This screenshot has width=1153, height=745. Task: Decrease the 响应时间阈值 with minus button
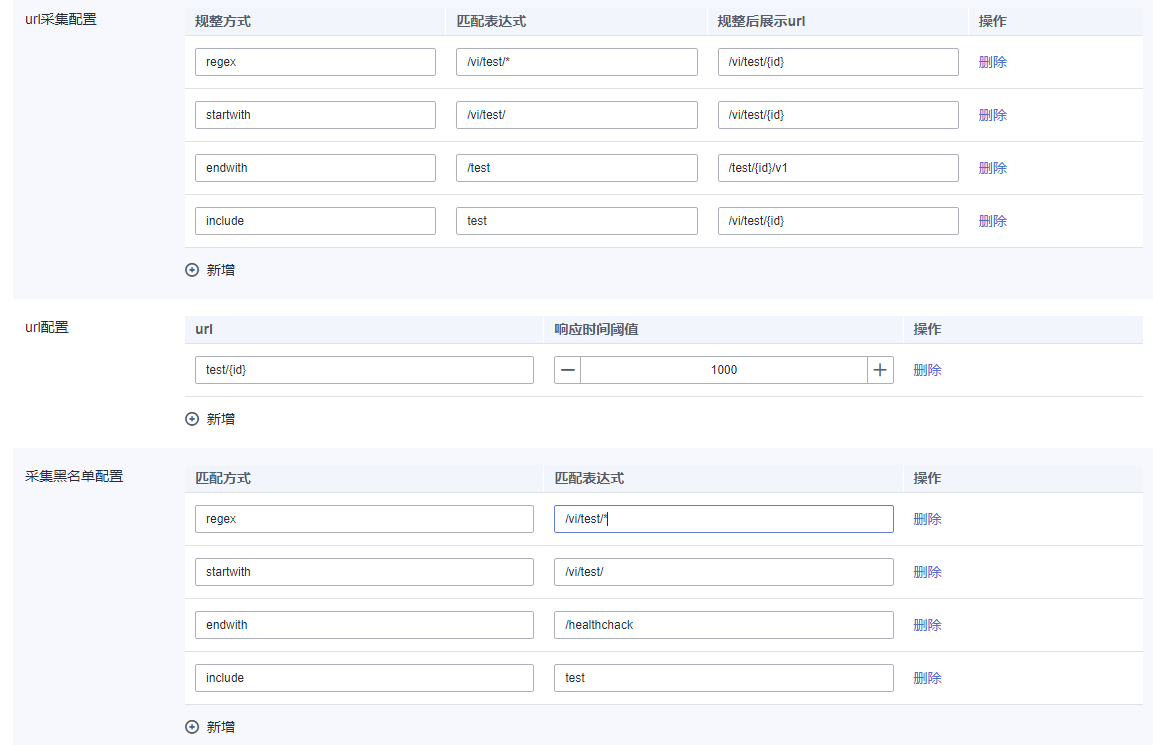tap(568, 370)
